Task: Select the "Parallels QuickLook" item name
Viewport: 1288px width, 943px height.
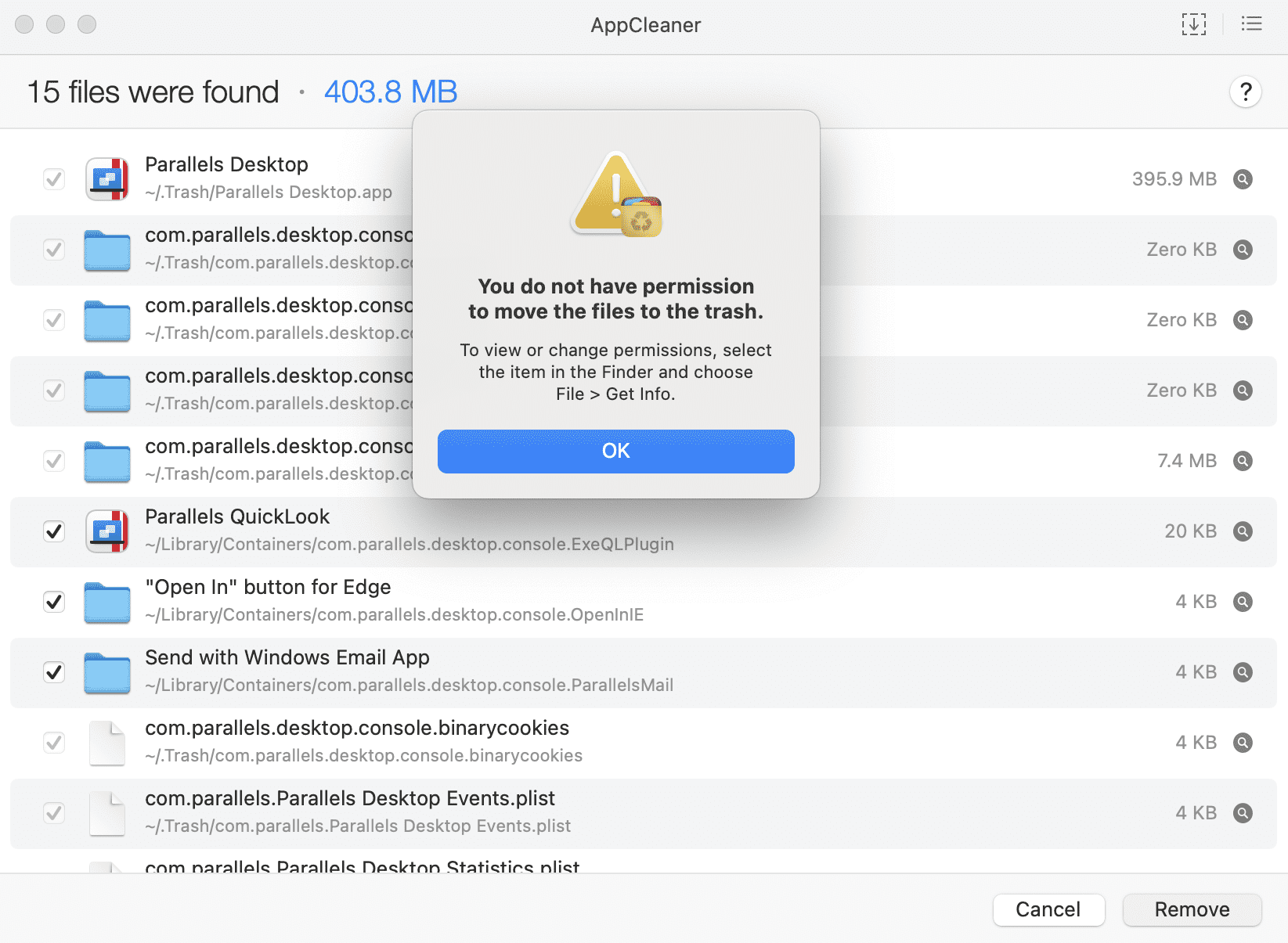Action: [237, 516]
